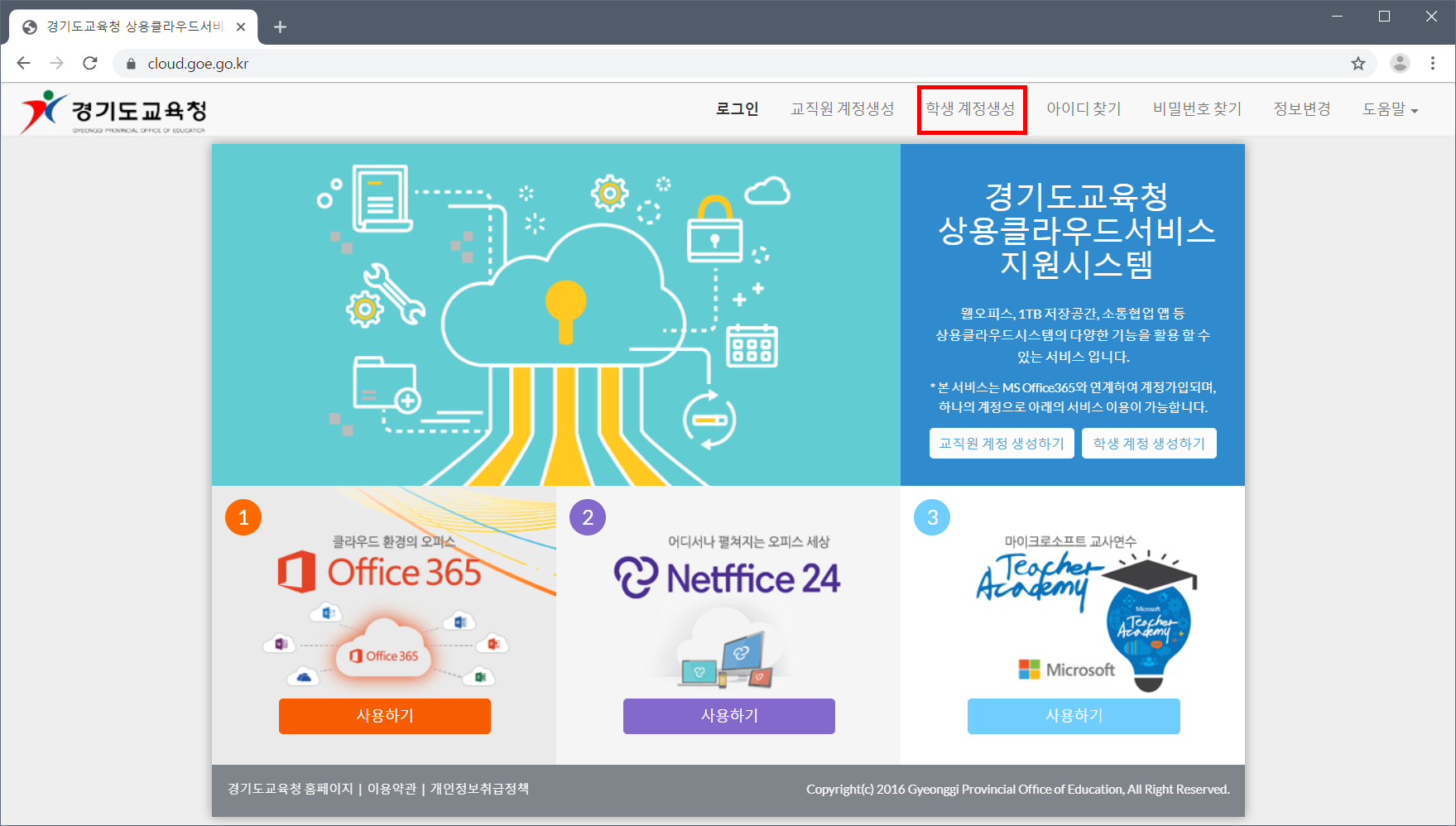Screen dimensions: 1456x826
Task: Click the 지원시스템 banner heading
Action: click(1076, 265)
